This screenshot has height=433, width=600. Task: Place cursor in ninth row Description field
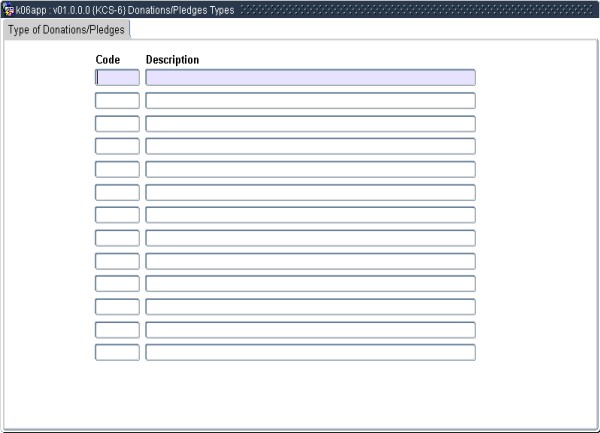tap(310, 261)
